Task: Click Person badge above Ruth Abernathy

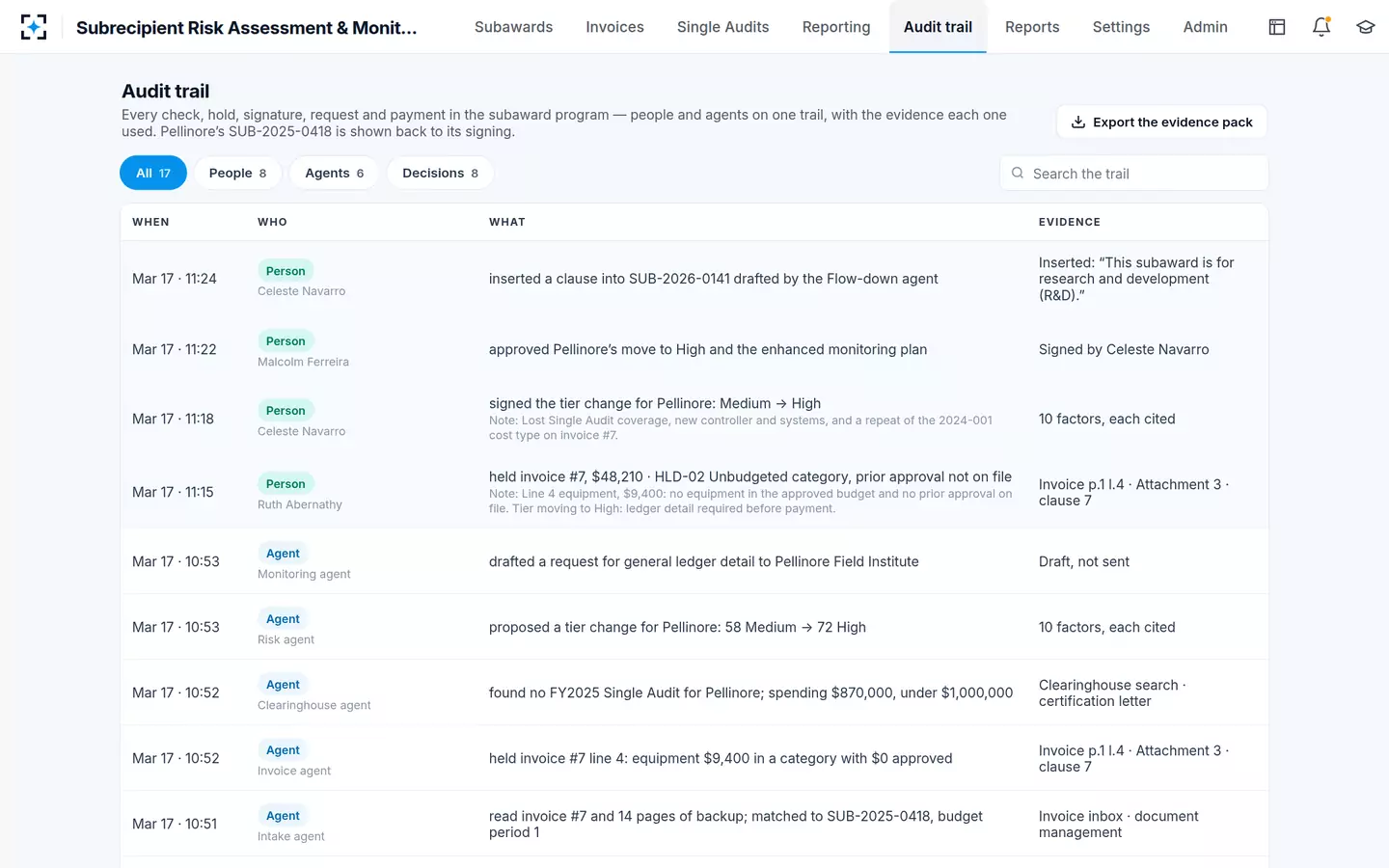Action: point(286,483)
